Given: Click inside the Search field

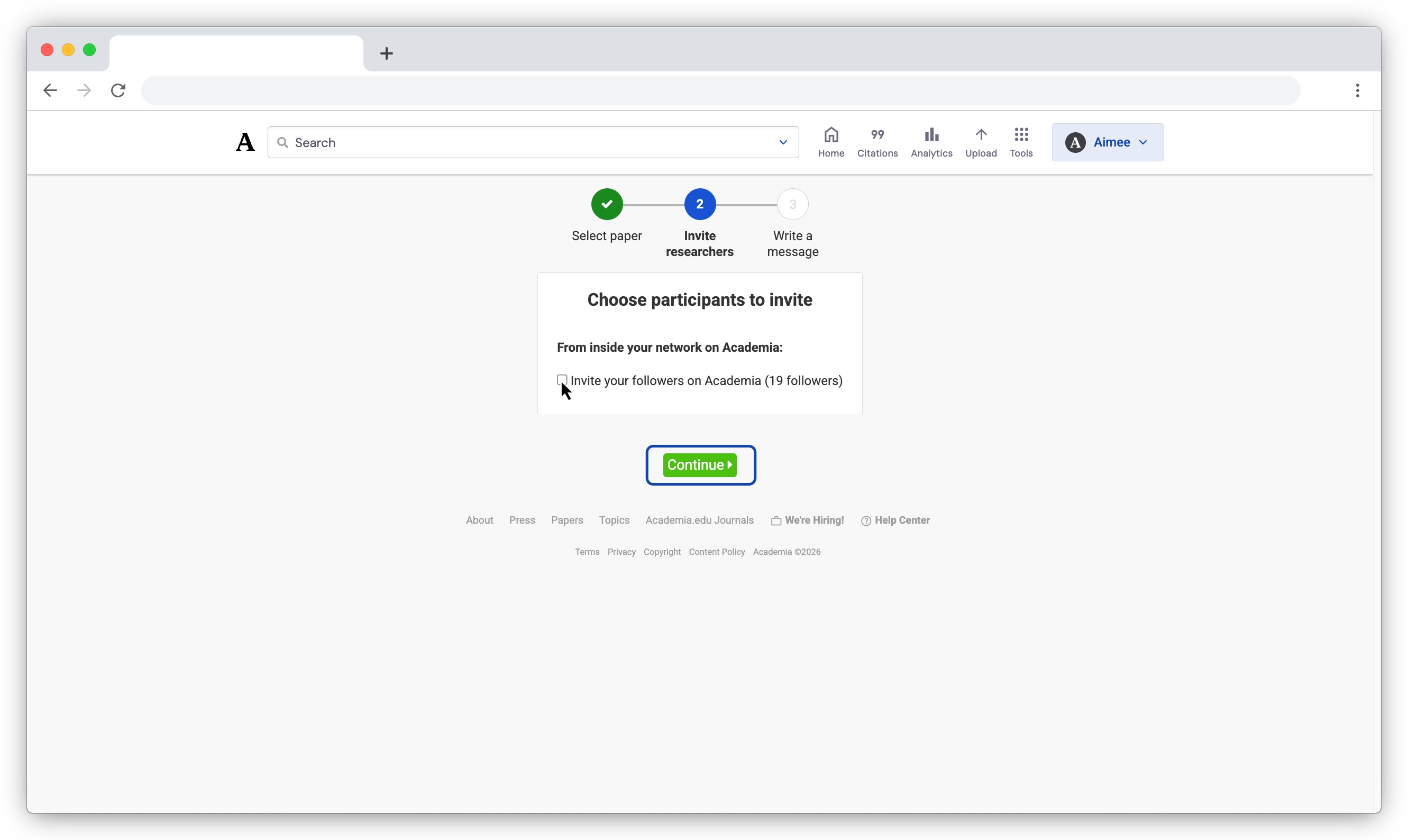Looking at the screenshot, I should tap(533, 142).
